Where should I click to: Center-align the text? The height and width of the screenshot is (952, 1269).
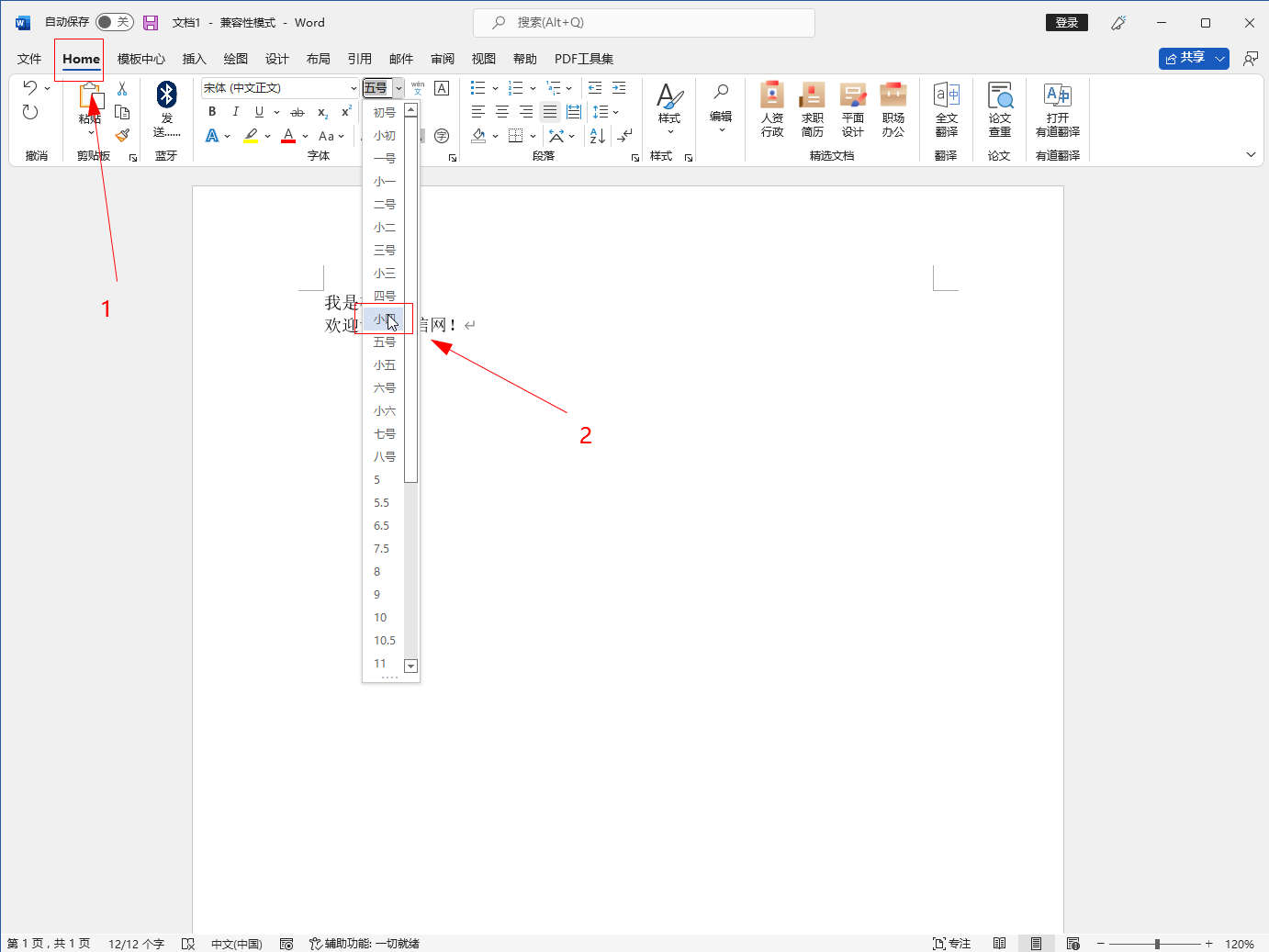[502, 112]
